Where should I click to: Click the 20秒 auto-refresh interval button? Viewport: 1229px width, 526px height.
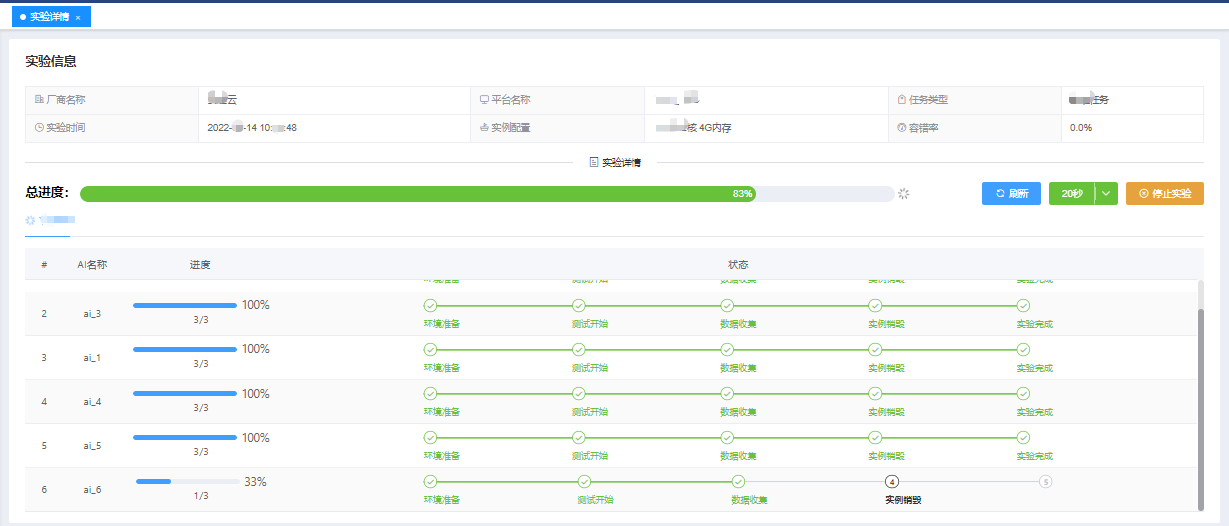1071,194
